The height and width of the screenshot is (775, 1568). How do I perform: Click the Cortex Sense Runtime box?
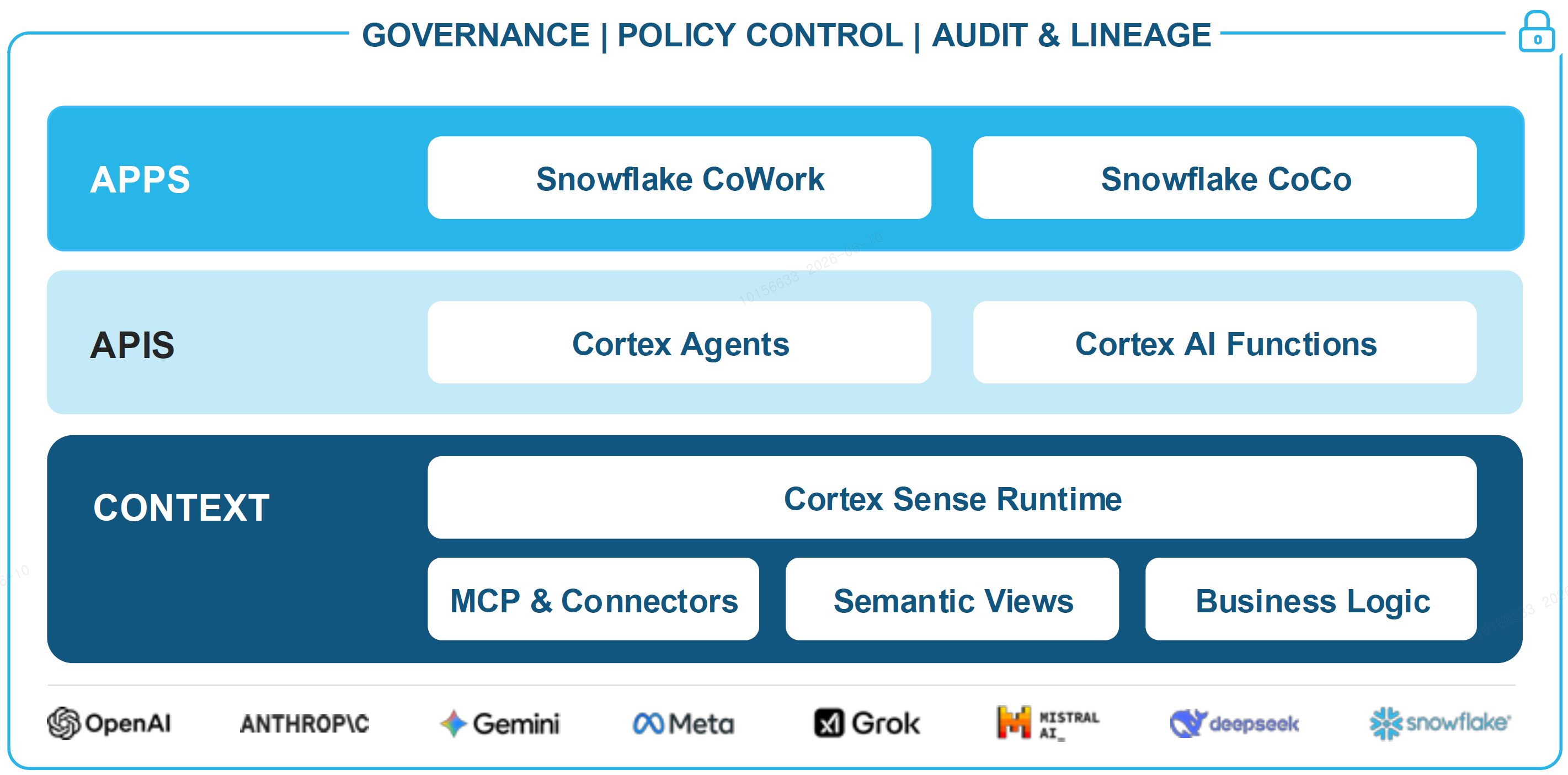point(952,498)
